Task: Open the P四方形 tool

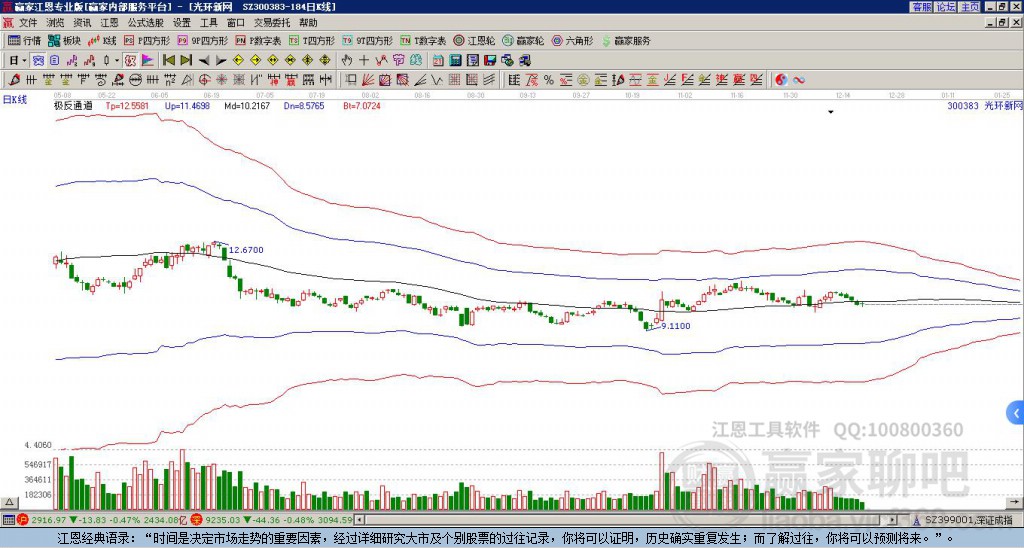Action: click(x=147, y=40)
